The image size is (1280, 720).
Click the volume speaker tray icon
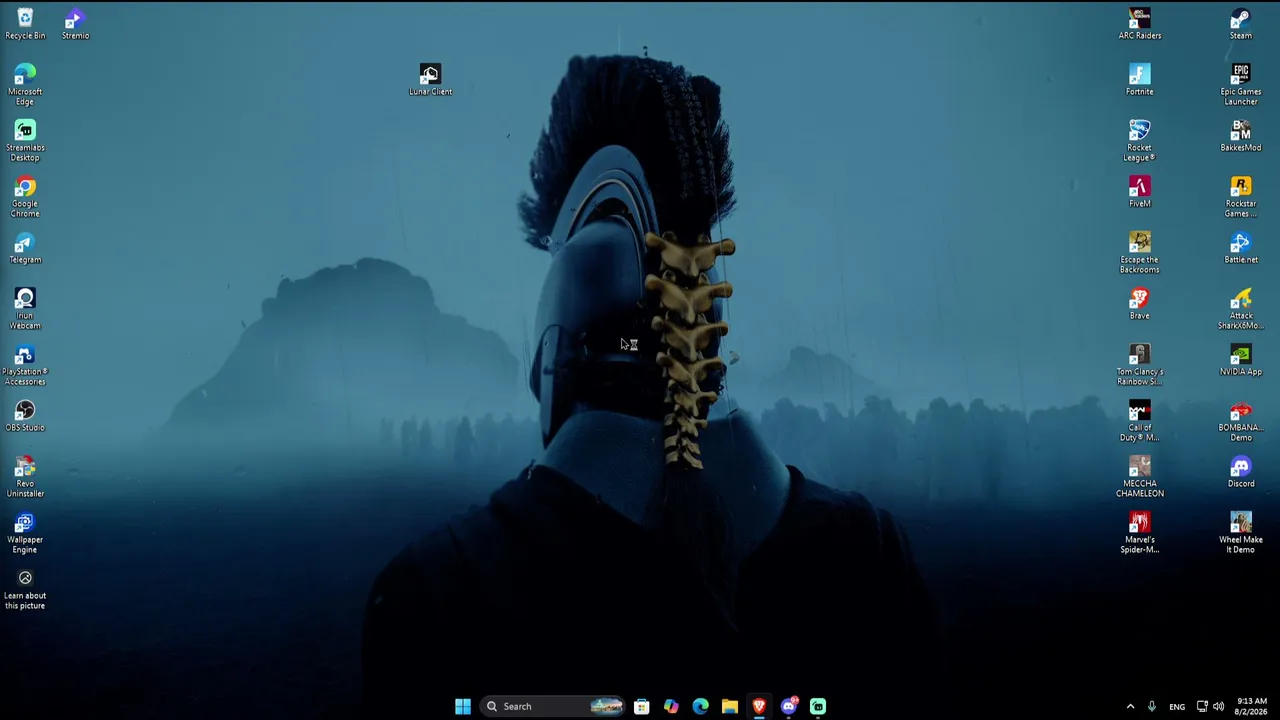(x=1218, y=707)
